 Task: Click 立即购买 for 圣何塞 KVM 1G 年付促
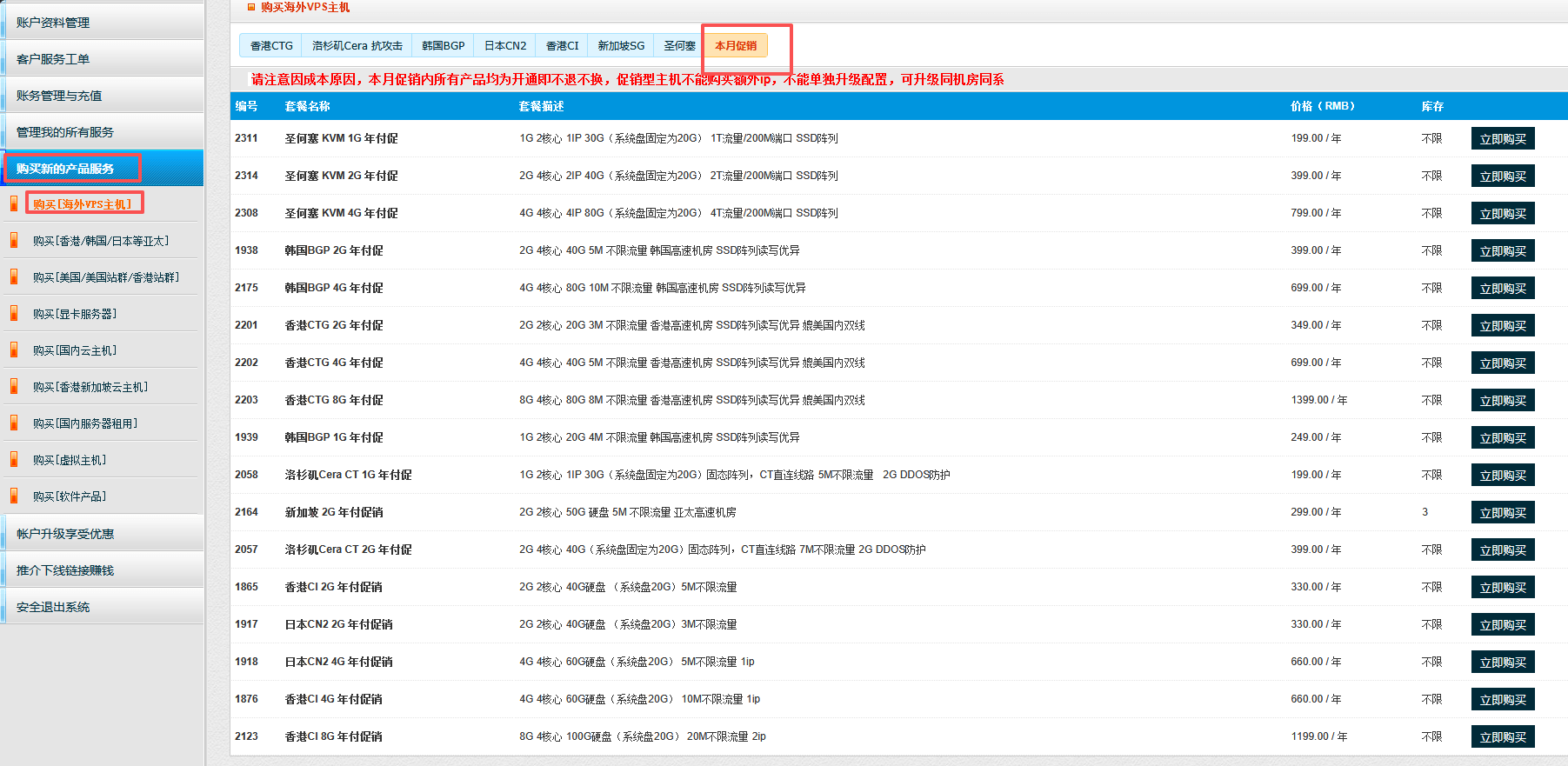click(x=1503, y=139)
